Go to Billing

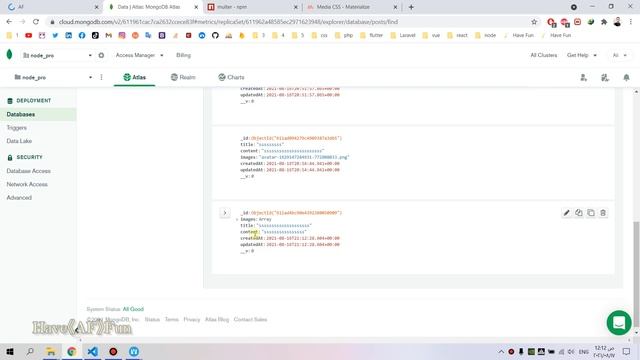pyautogui.click(x=183, y=55)
